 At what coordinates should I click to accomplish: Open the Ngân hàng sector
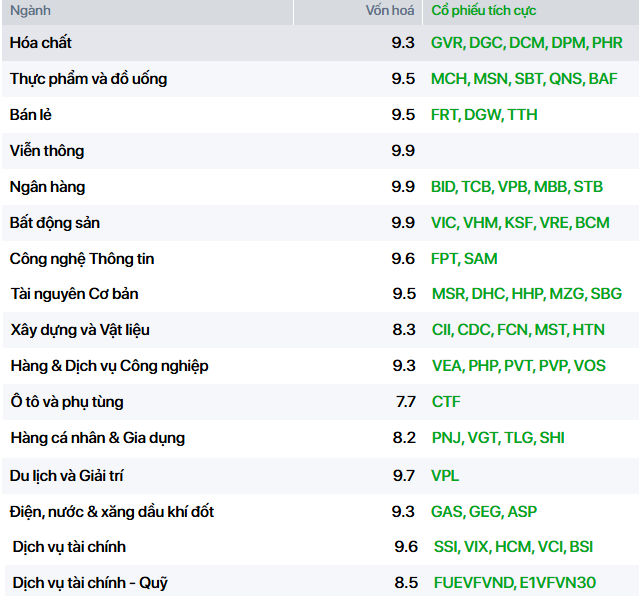(x=320, y=187)
